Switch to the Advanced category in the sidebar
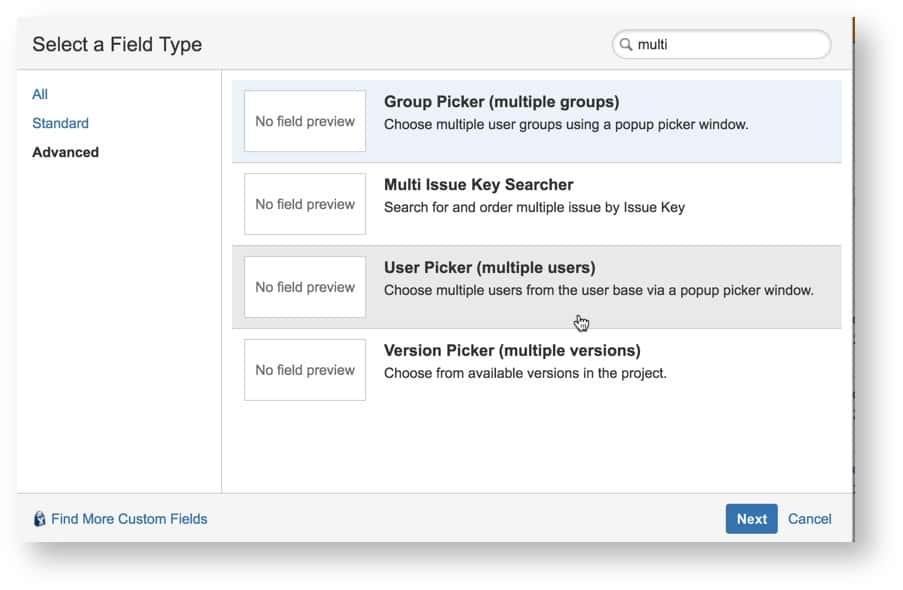903x590 pixels. click(x=65, y=152)
